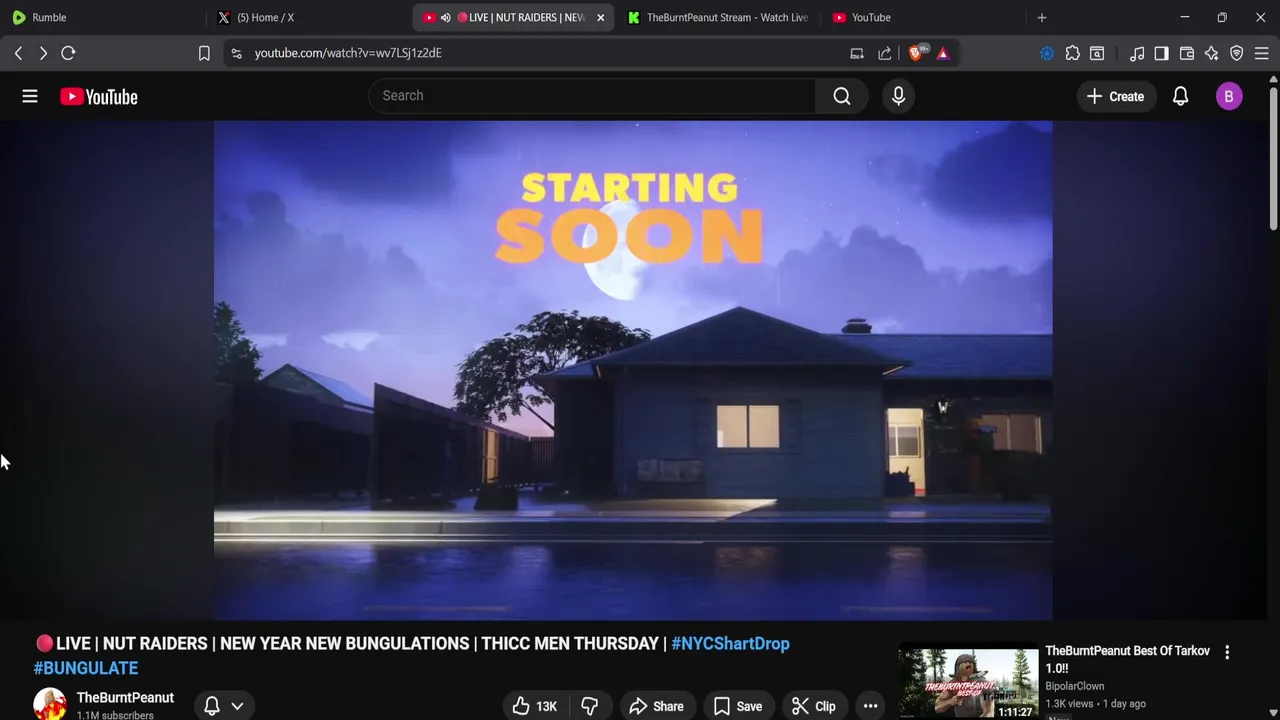The width and height of the screenshot is (1280, 720).
Task: Save the video to a playlist
Action: pyautogui.click(x=738, y=706)
